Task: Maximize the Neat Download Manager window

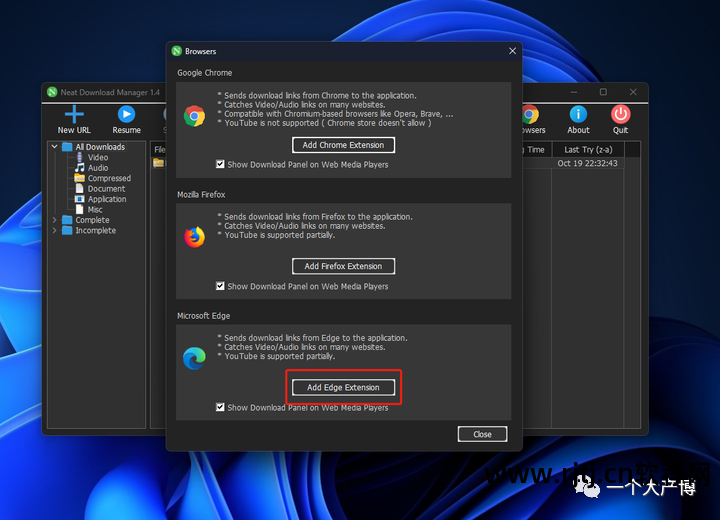Action: click(x=603, y=92)
